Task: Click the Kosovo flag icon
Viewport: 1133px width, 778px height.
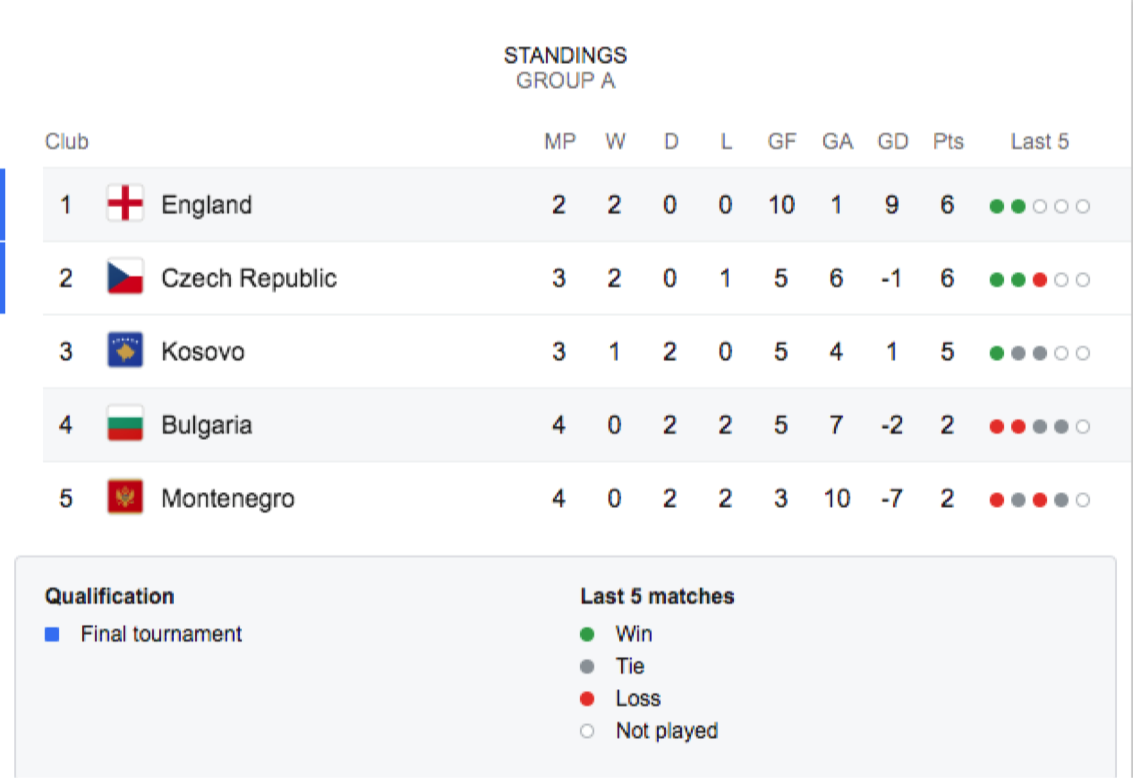Action: (125, 350)
